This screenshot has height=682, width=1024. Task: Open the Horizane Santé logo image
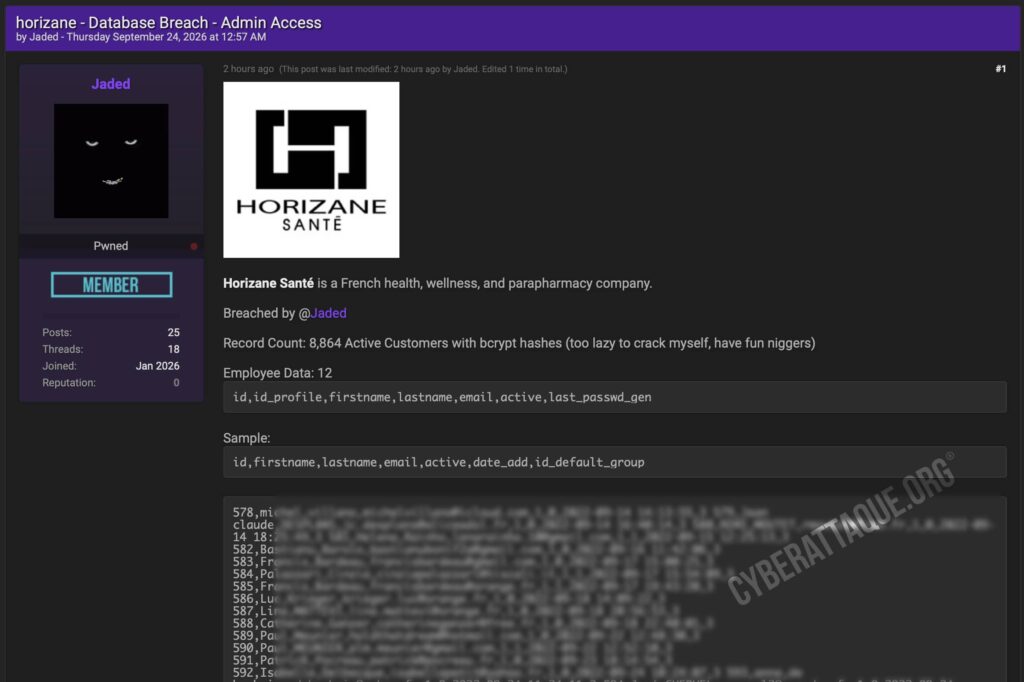[x=311, y=169]
